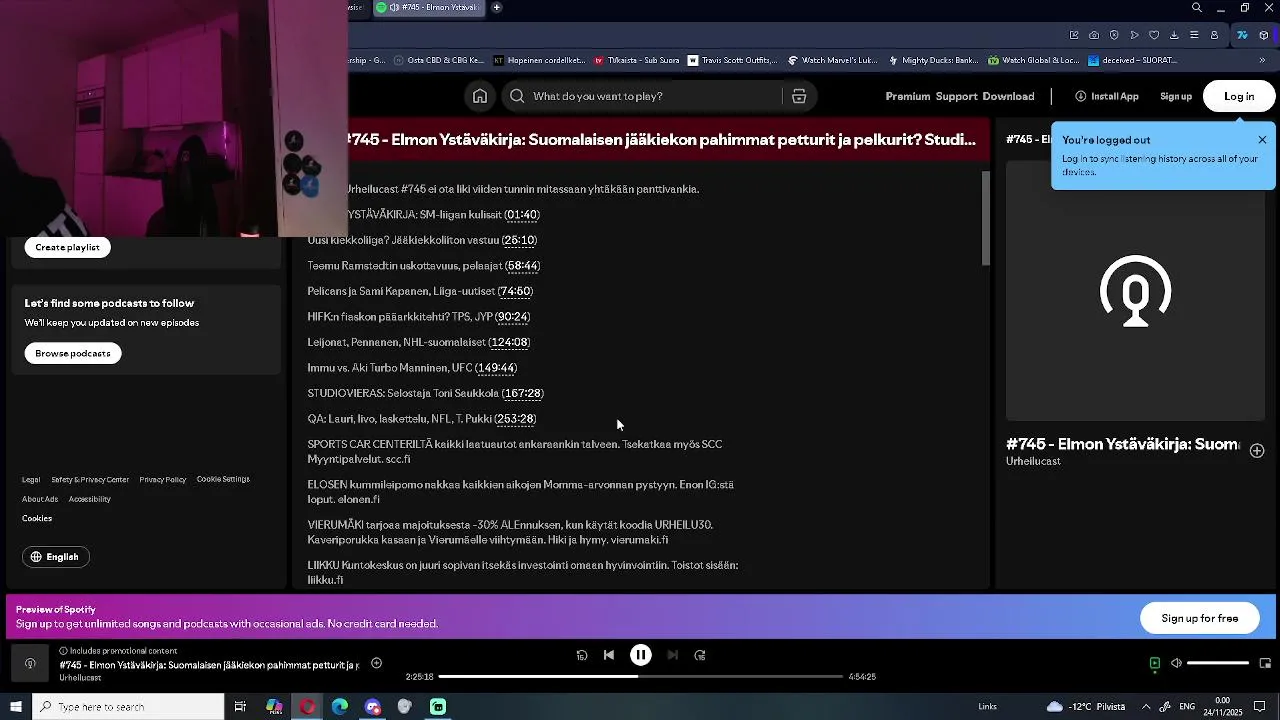Open the Download link
Screen dimensions: 1280x720
click(1008, 96)
